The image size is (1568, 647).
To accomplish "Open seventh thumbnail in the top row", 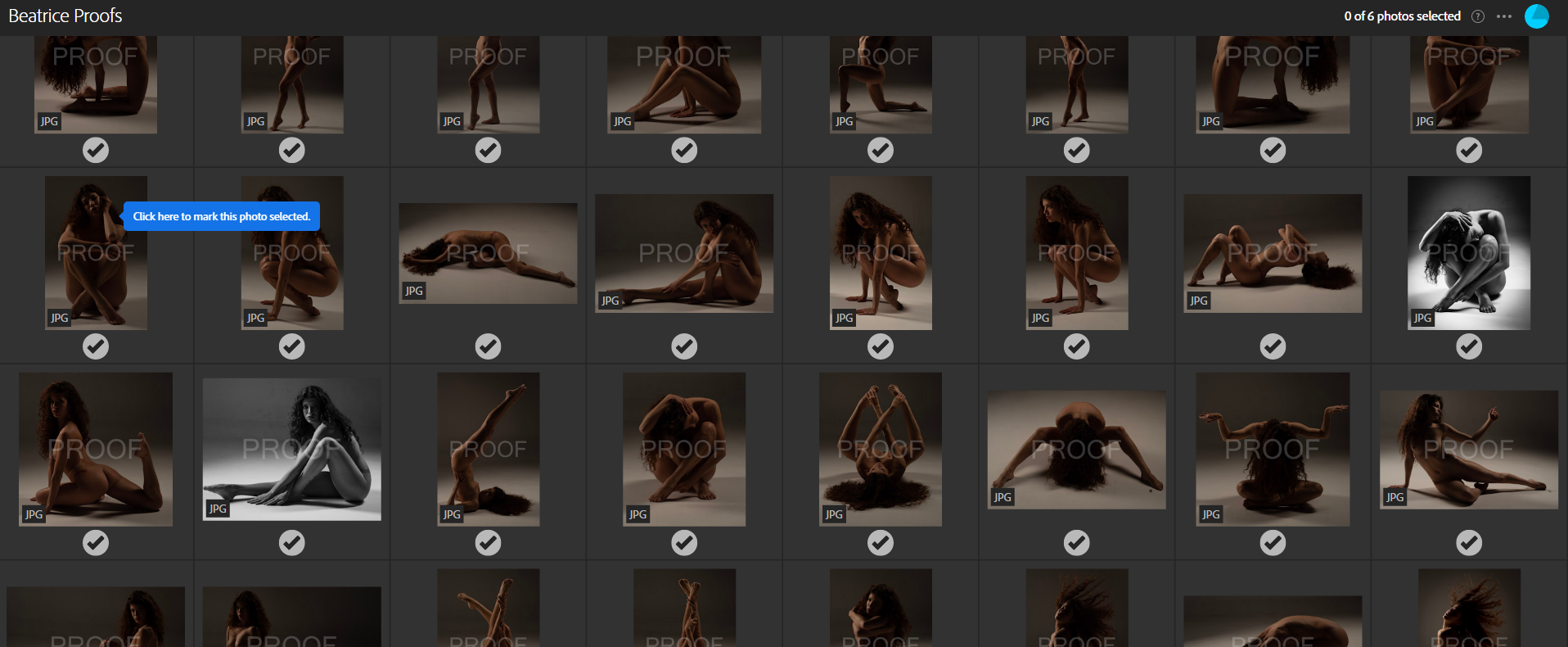I will pyautogui.click(x=1273, y=84).
